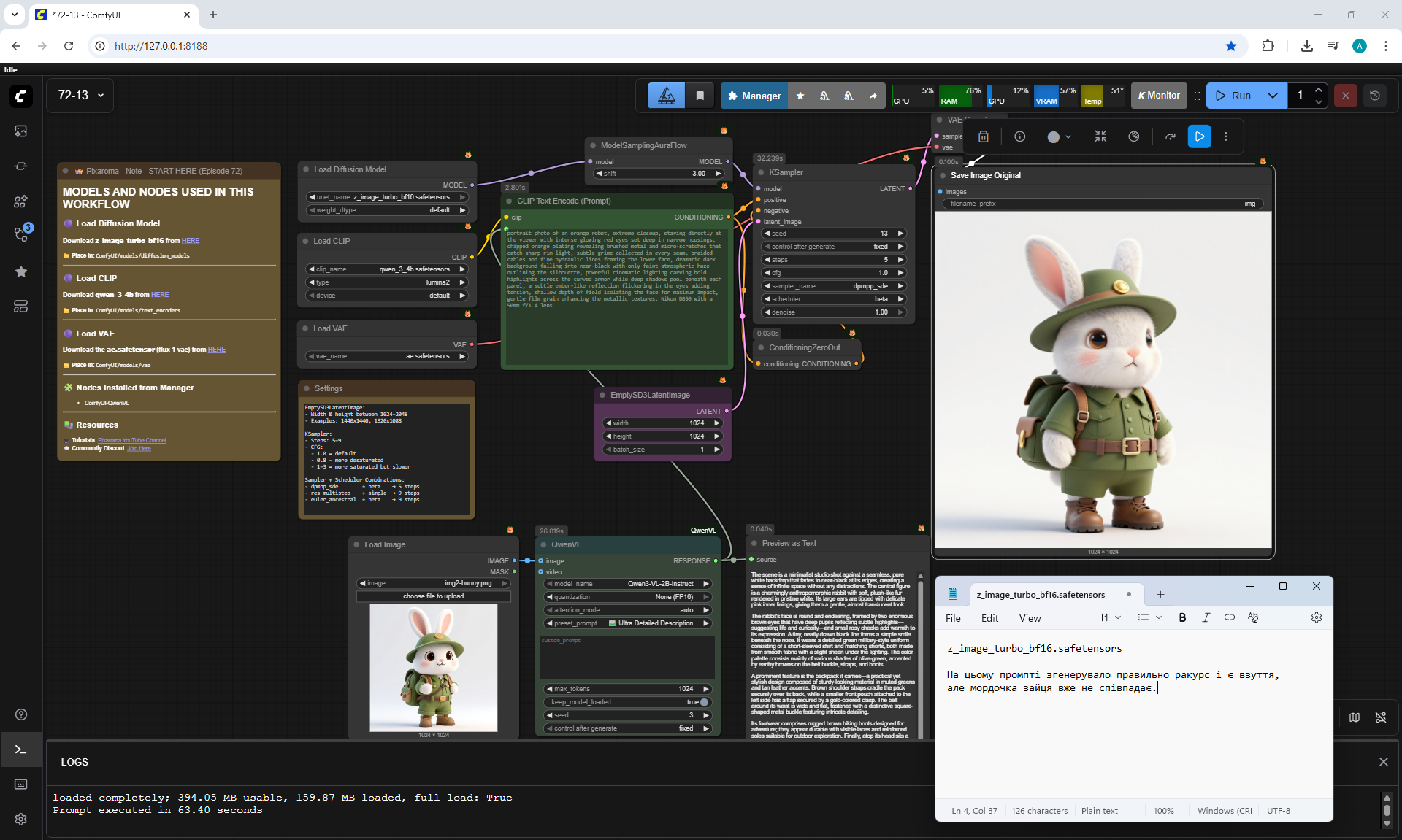Open the help icon in sidebar
Screen dimensions: 1402x840
pyautogui.click(x=20, y=714)
